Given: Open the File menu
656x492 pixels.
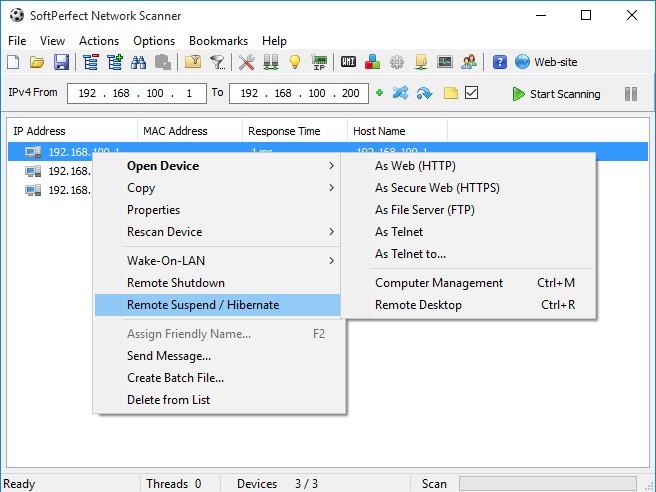Looking at the screenshot, I should click(x=17, y=41).
